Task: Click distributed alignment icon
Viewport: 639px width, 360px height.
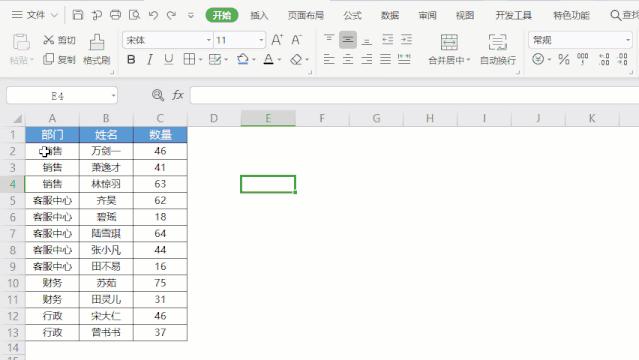Action: coord(404,60)
